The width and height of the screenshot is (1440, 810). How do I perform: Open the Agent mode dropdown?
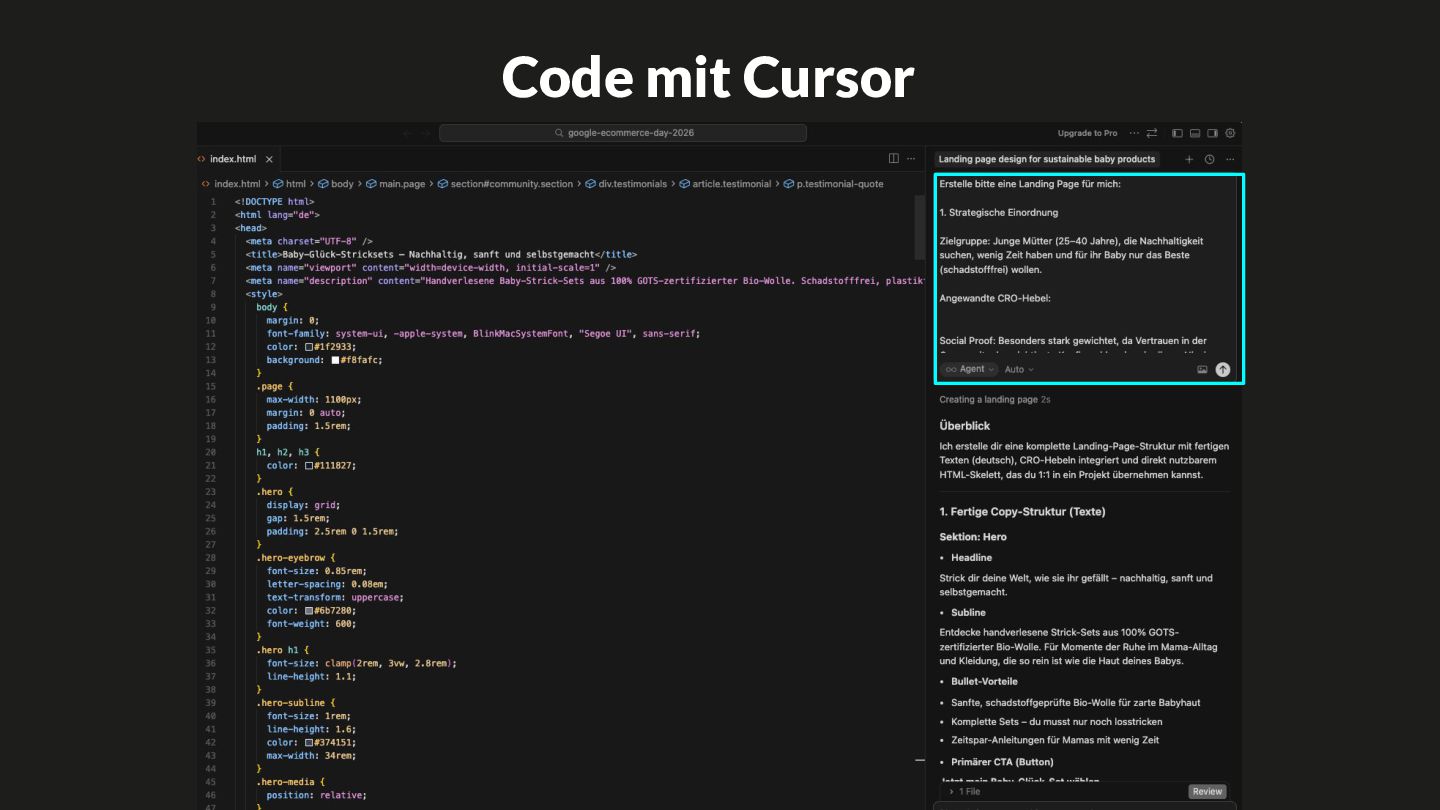969,369
